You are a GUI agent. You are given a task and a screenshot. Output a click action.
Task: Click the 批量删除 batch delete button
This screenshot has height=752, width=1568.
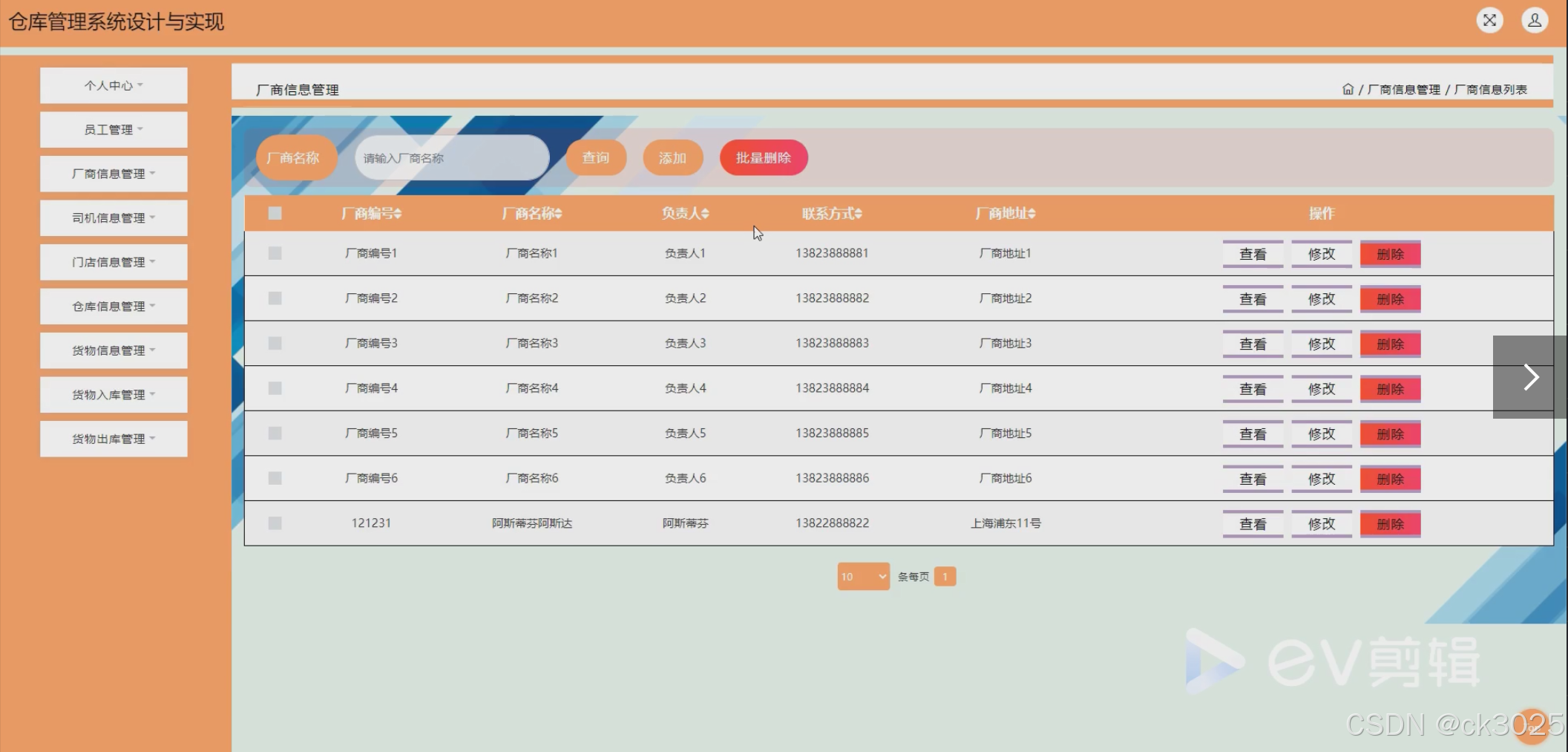[x=764, y=158]
